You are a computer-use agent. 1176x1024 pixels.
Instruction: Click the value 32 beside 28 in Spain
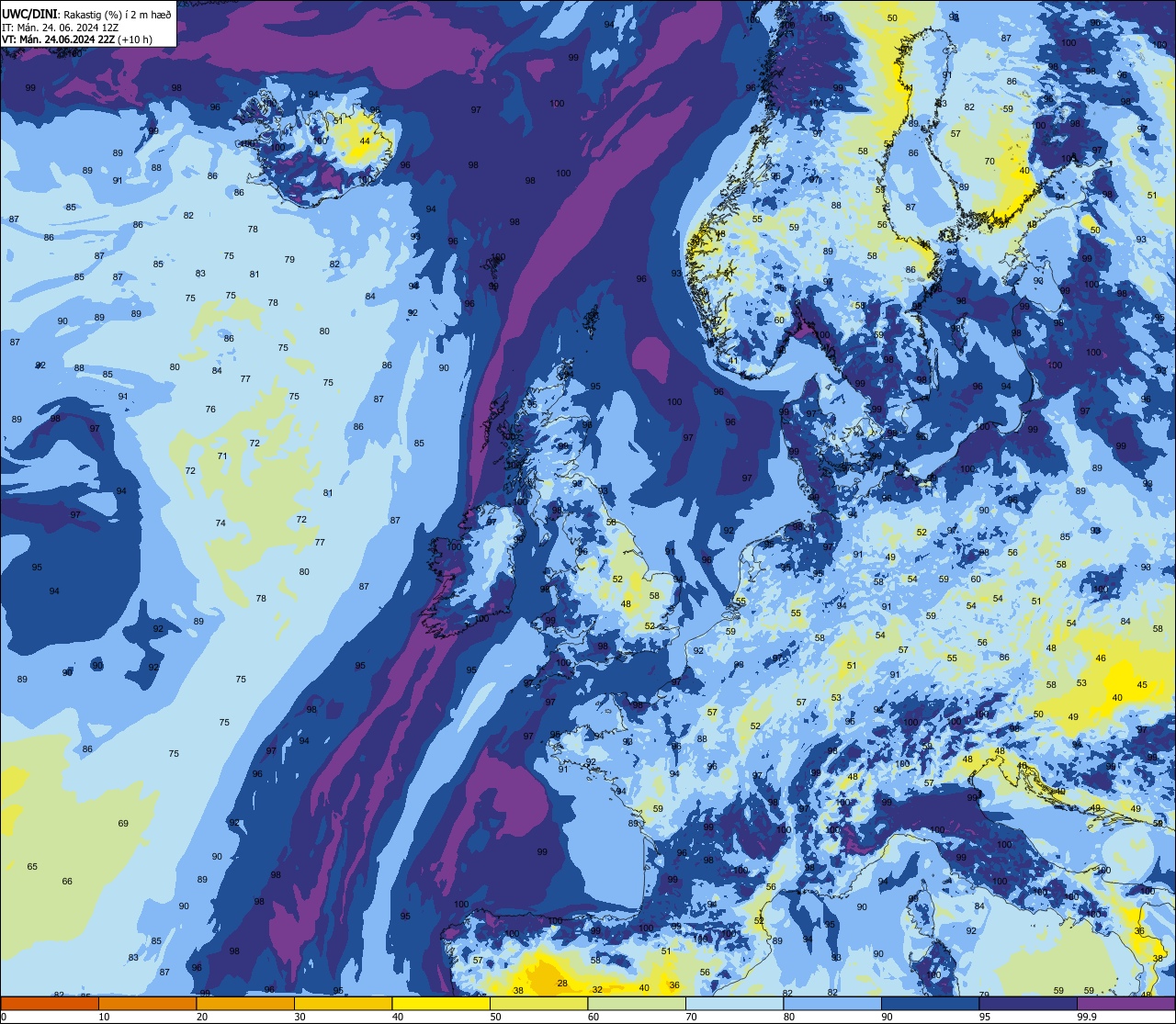[x=597, y=989]
